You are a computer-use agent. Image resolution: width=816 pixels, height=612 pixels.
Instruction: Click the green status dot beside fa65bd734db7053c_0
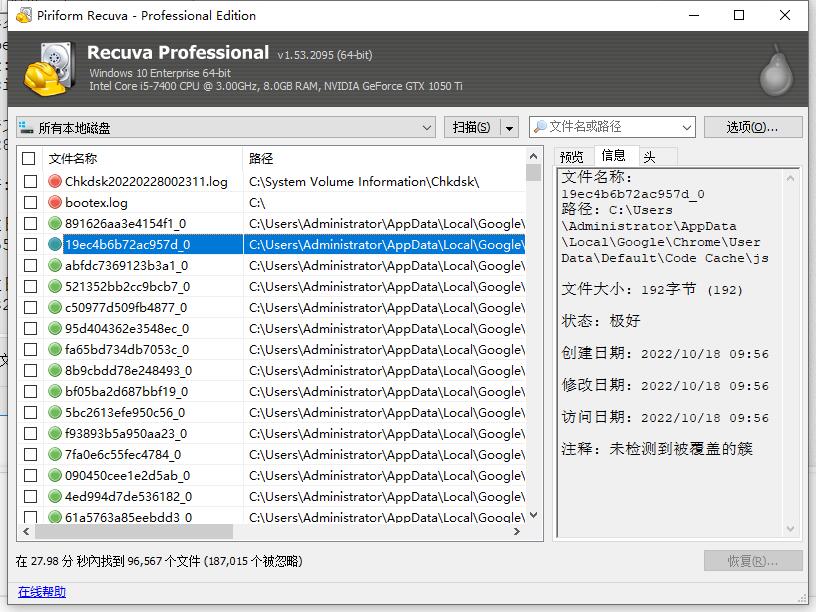(55, 349)
